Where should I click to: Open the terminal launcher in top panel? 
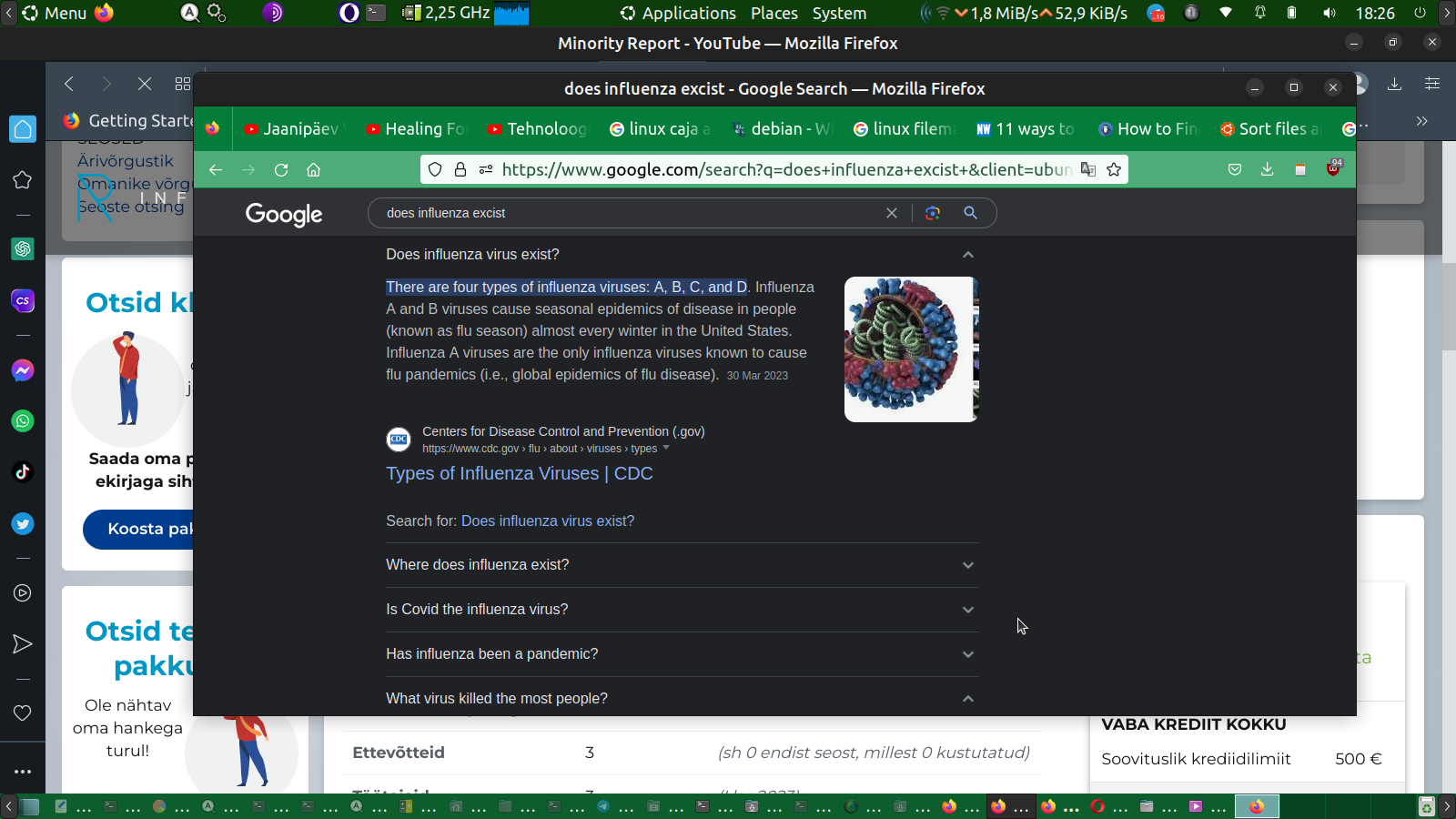point(376,13)
